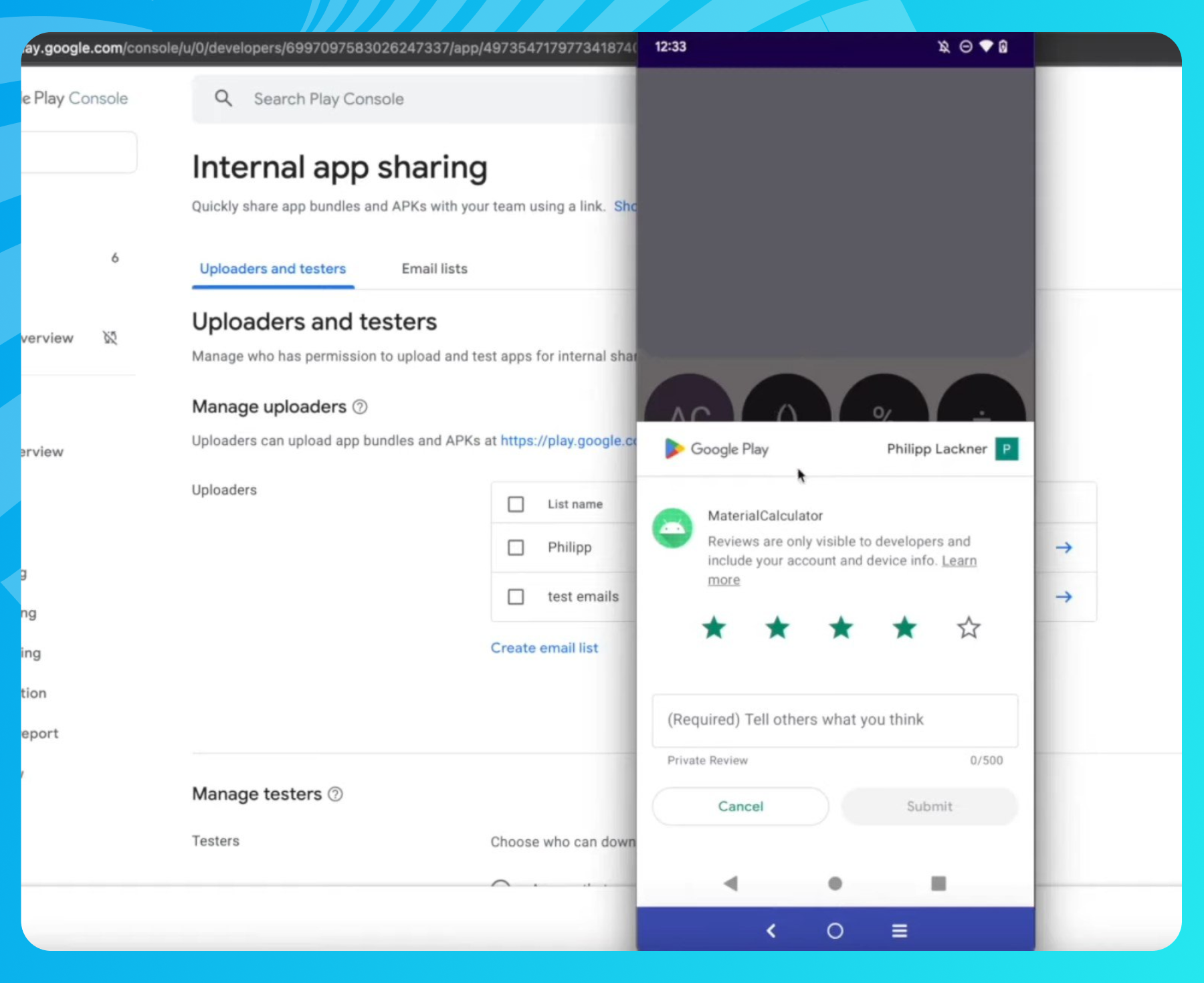Switch to the Email lists tab
This screenshot has width=1204, height=983.
click(435, 269)
